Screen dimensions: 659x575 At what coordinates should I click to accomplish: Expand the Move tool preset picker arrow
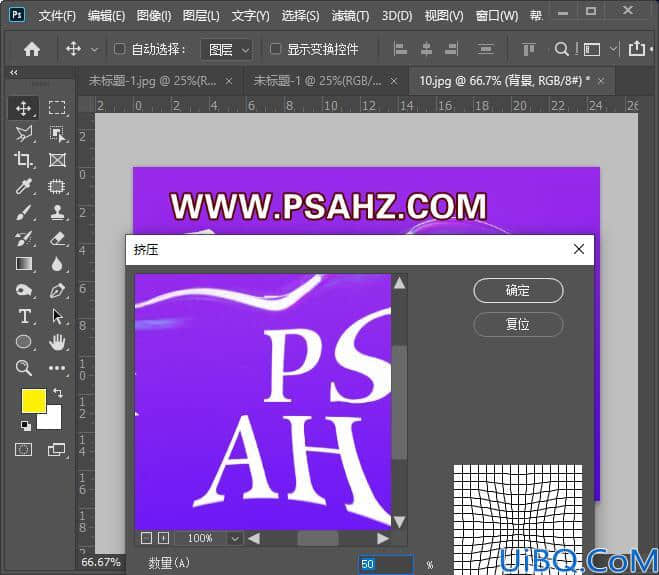(x=95, y=50)
